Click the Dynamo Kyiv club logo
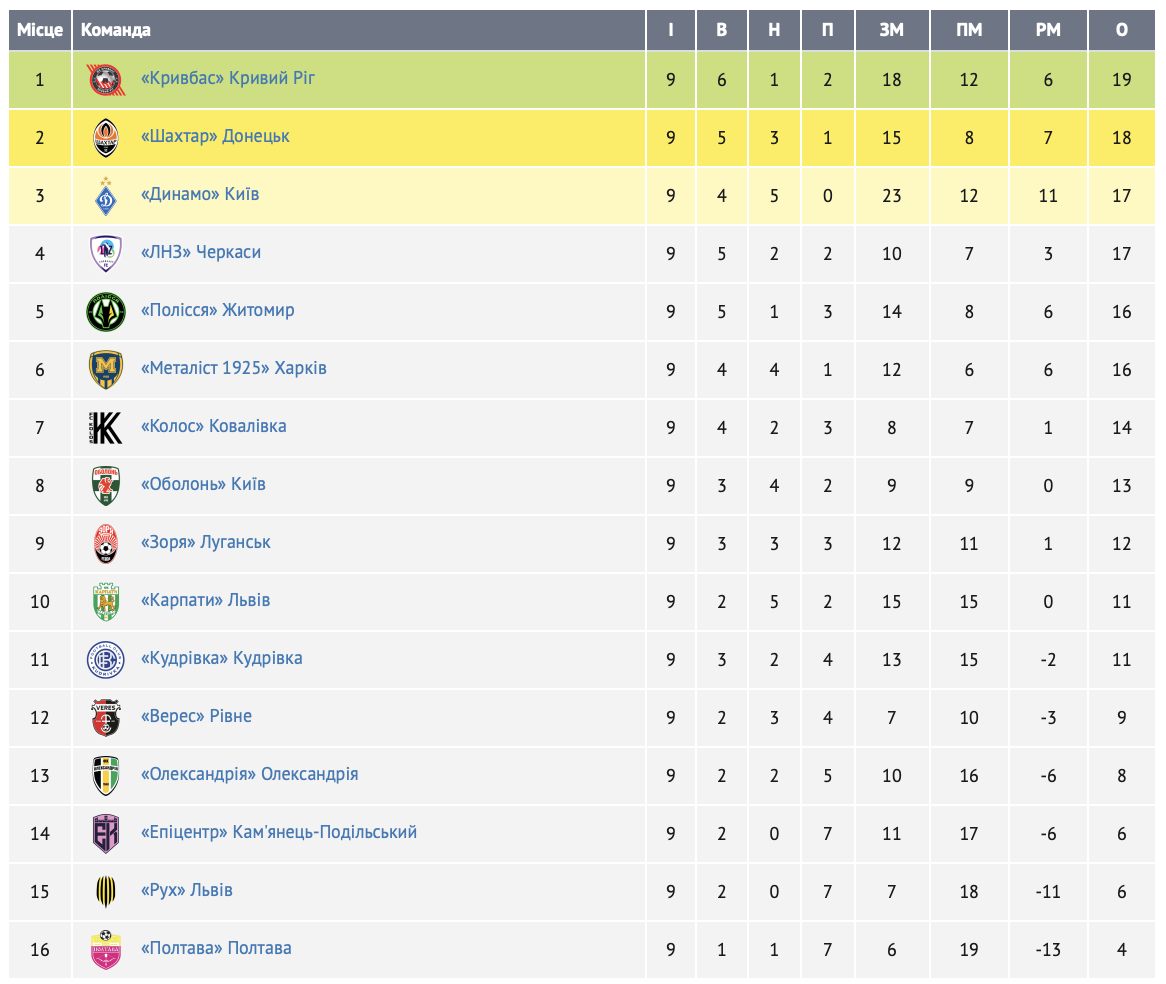The width and height of the screenshot is (1166, 984). pos(105,195)
